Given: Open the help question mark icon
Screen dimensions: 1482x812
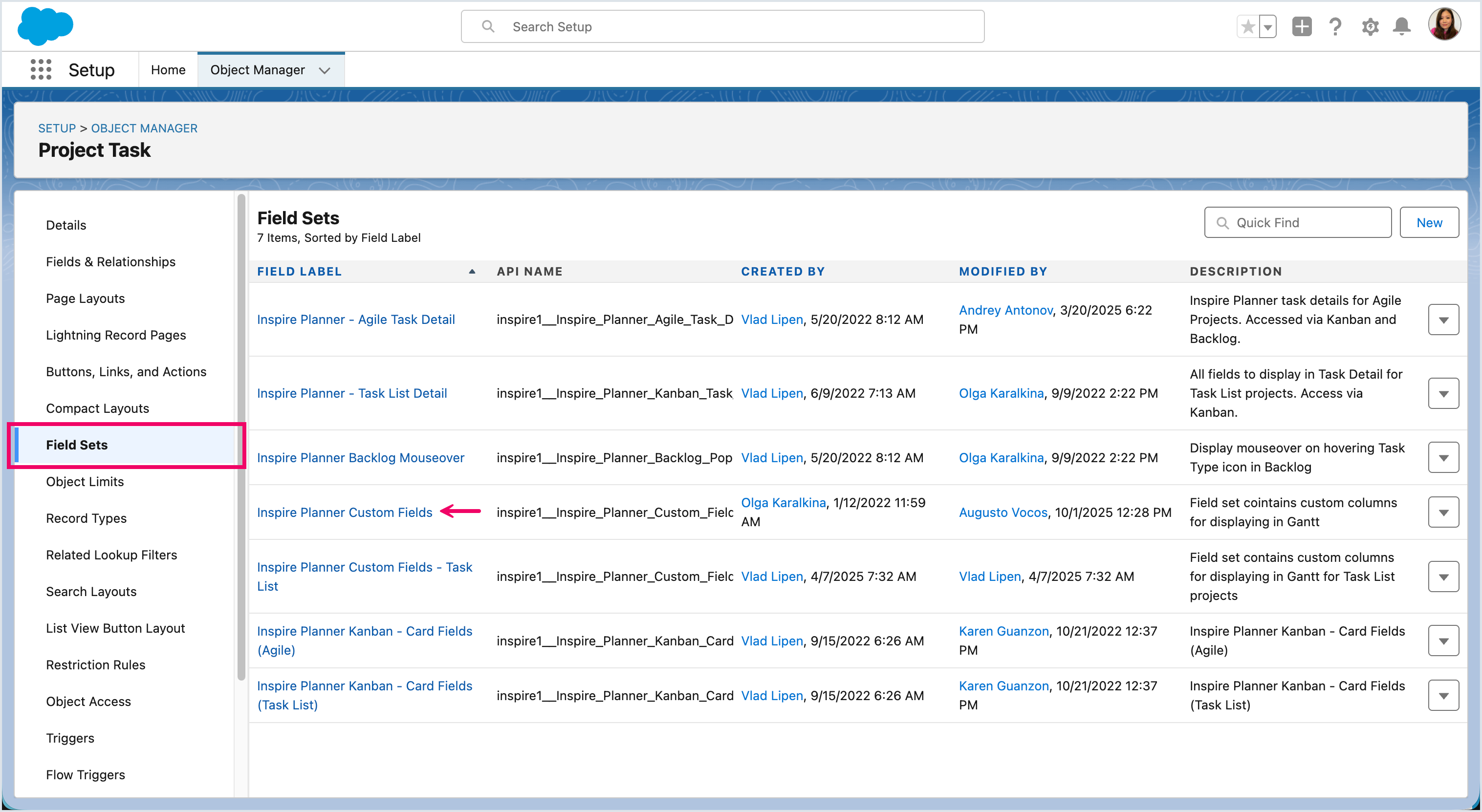Looking at the screenshot, I should click(1335, 26).
